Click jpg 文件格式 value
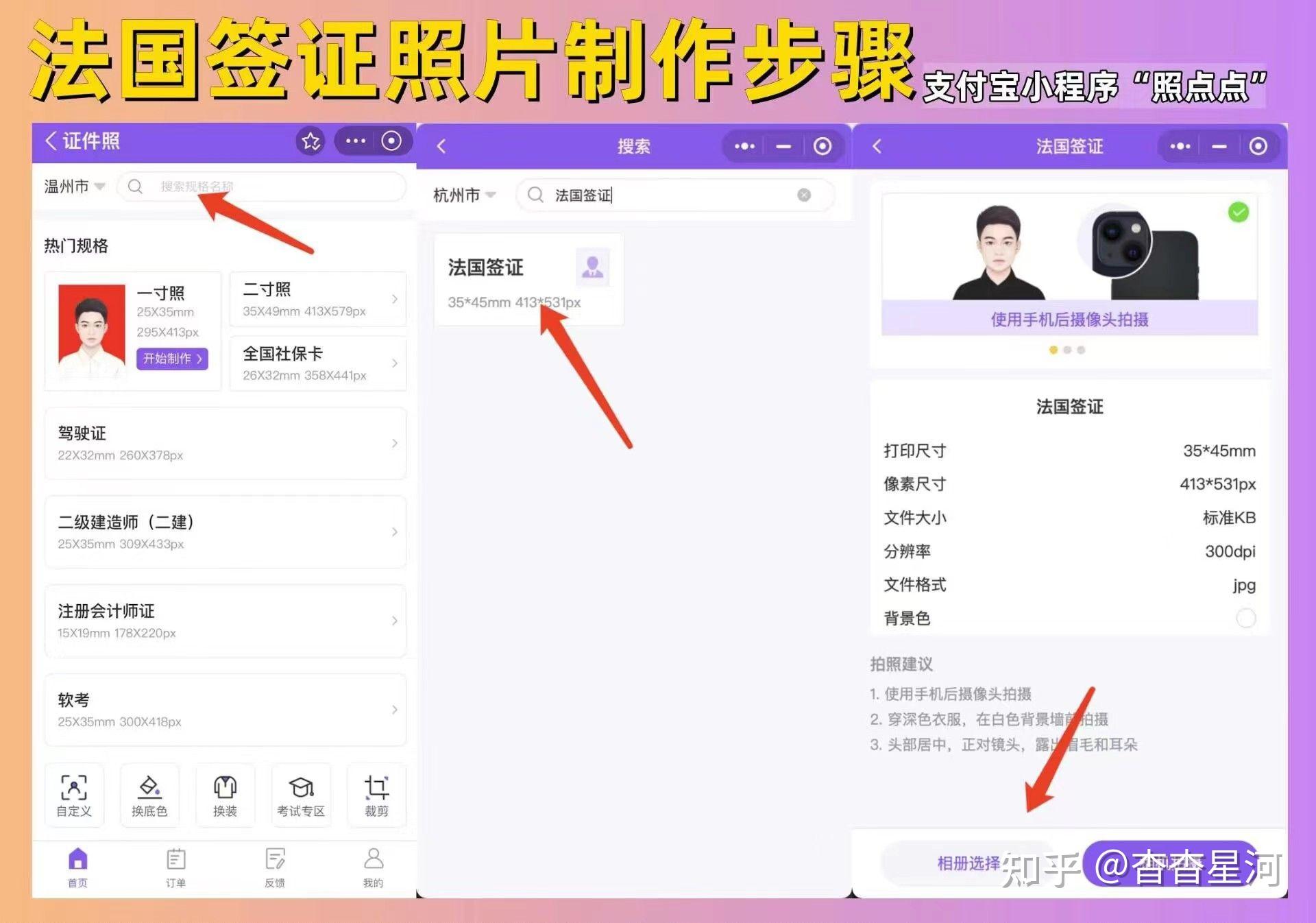Viewport: 1316px width, 923px height. pos(1244,585)
